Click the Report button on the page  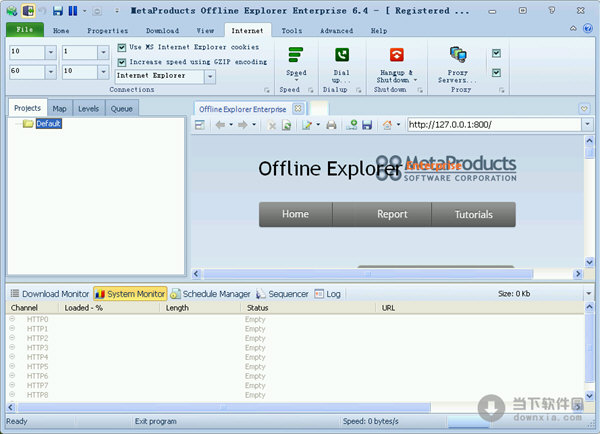tap(392, 214)
